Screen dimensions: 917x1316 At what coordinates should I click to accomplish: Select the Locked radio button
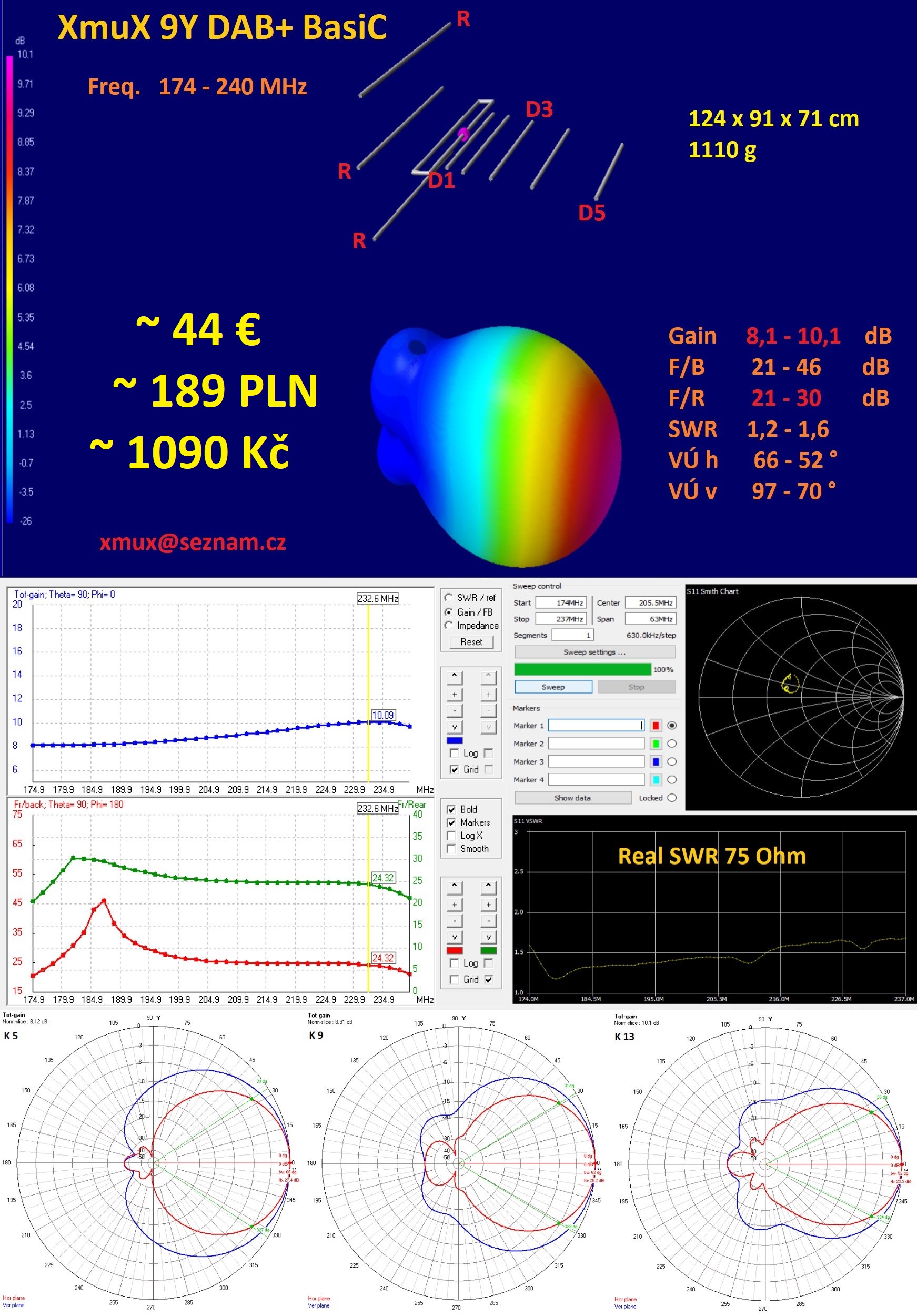coord(672,798)
